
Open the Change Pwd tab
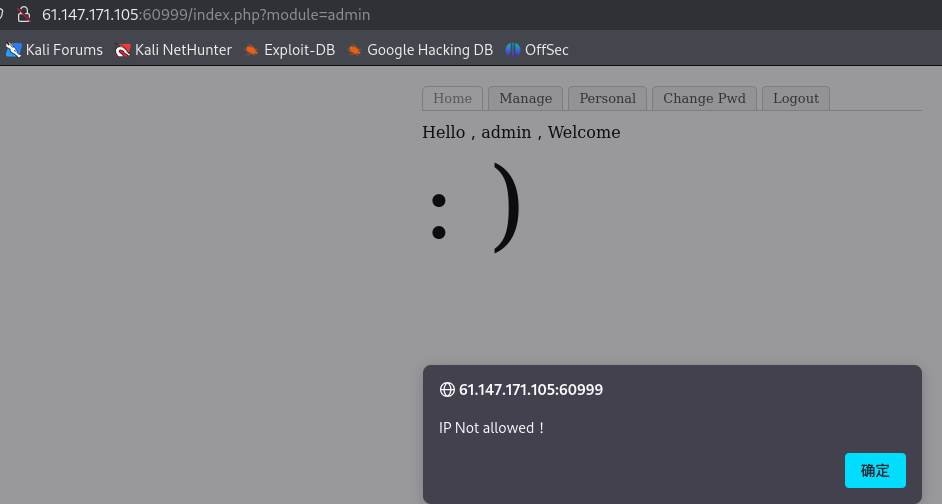click(x=704, y=99)
